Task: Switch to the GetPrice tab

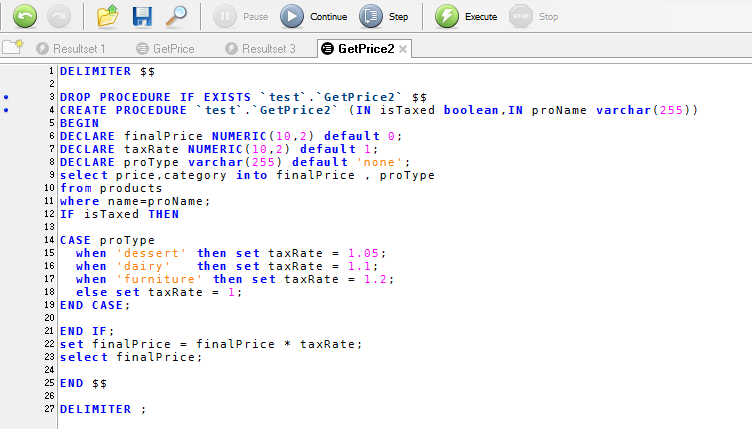Action: click(165, 48)
